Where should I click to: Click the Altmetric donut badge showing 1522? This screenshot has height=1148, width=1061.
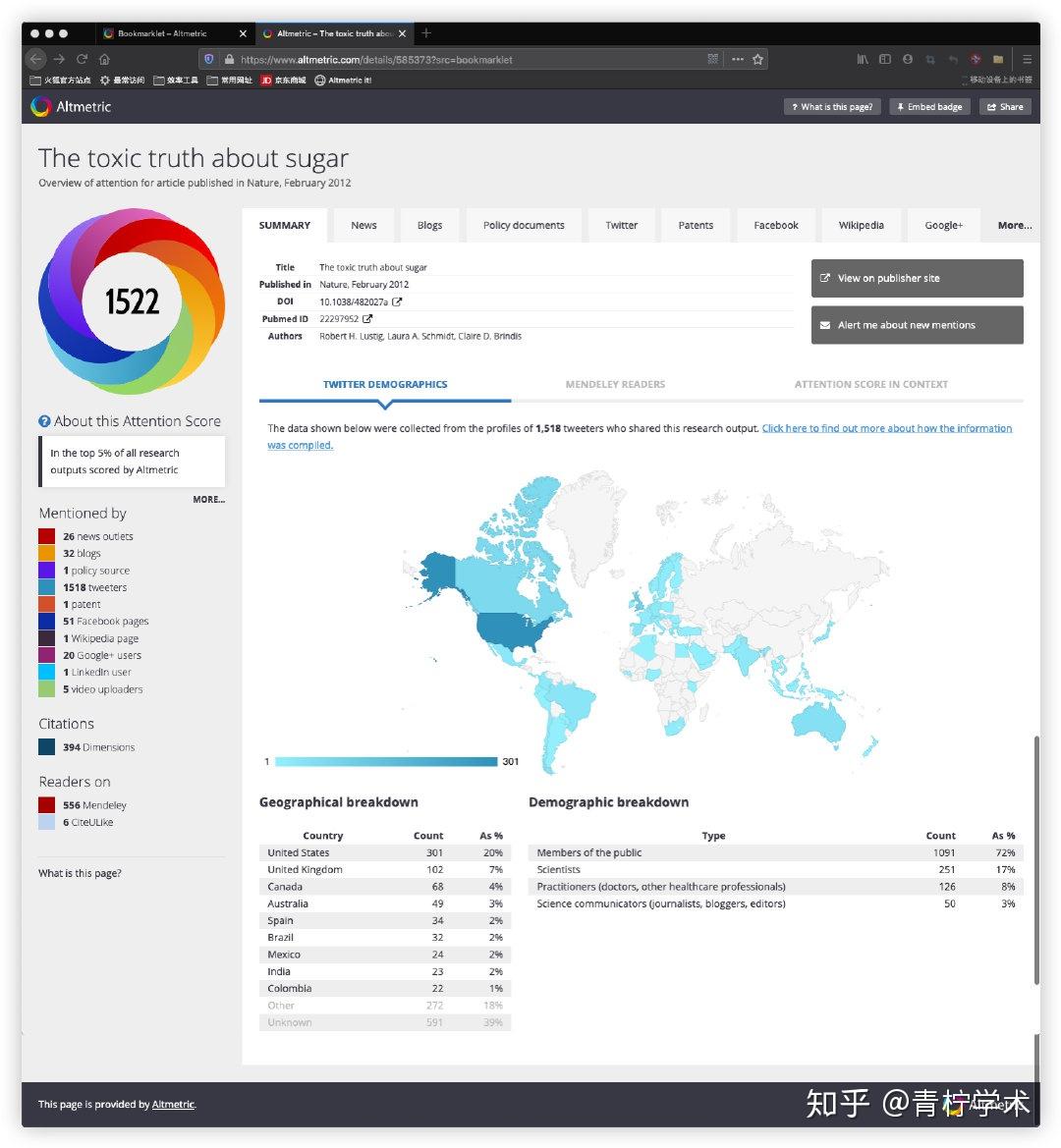click(132, 301)
